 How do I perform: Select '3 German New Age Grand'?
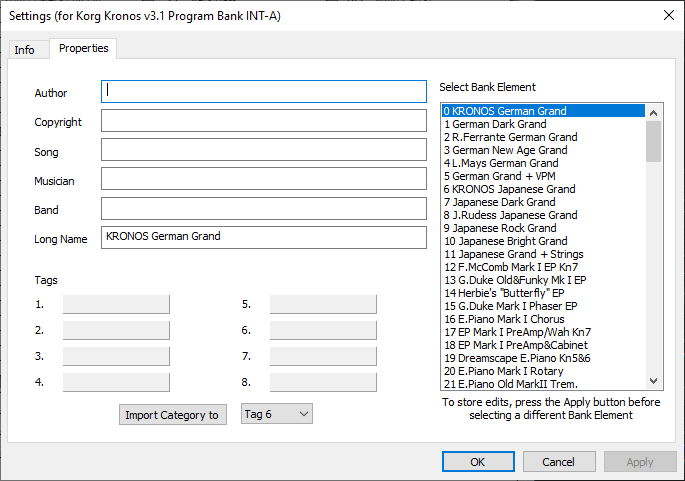543,150
